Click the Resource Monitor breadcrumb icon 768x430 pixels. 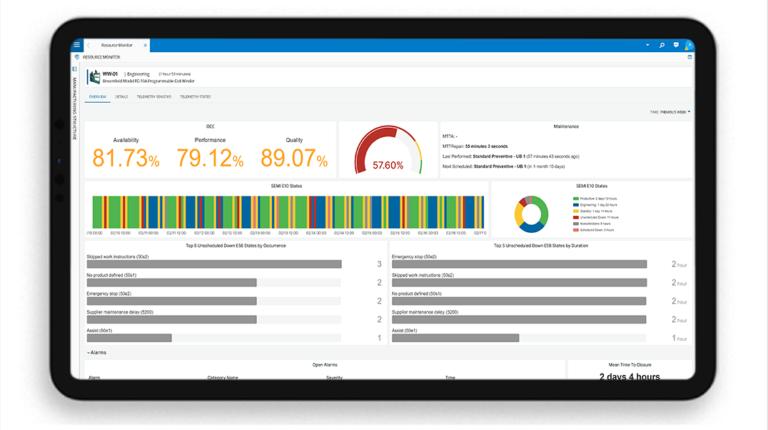click(77, 57)
